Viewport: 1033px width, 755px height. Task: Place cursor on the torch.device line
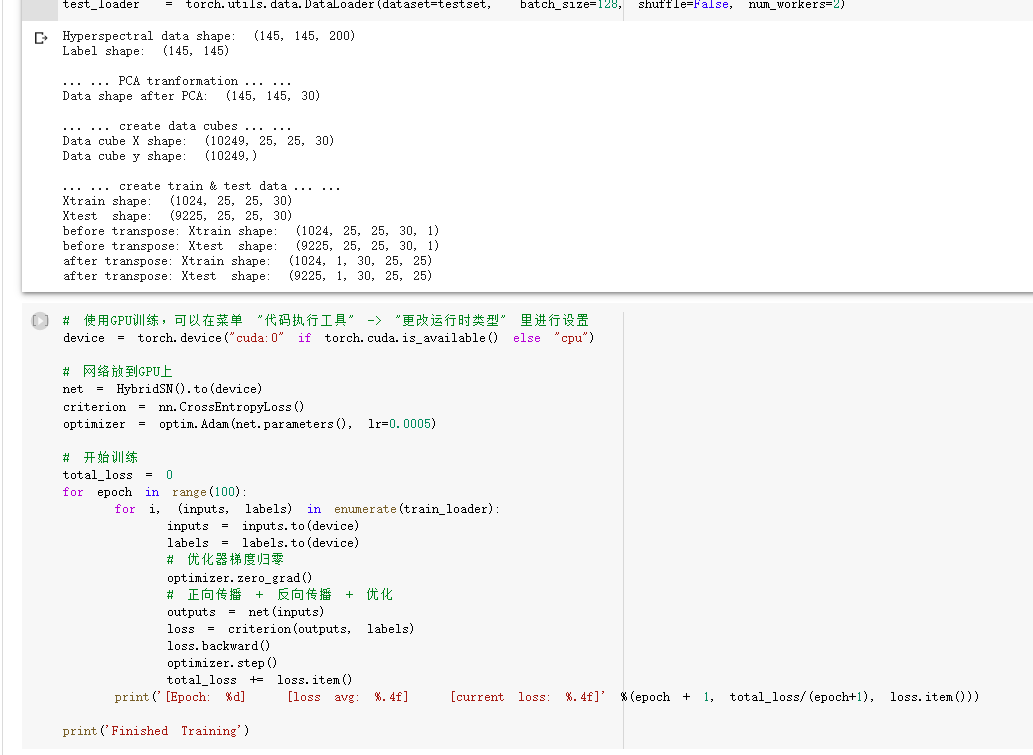[329, 338]
